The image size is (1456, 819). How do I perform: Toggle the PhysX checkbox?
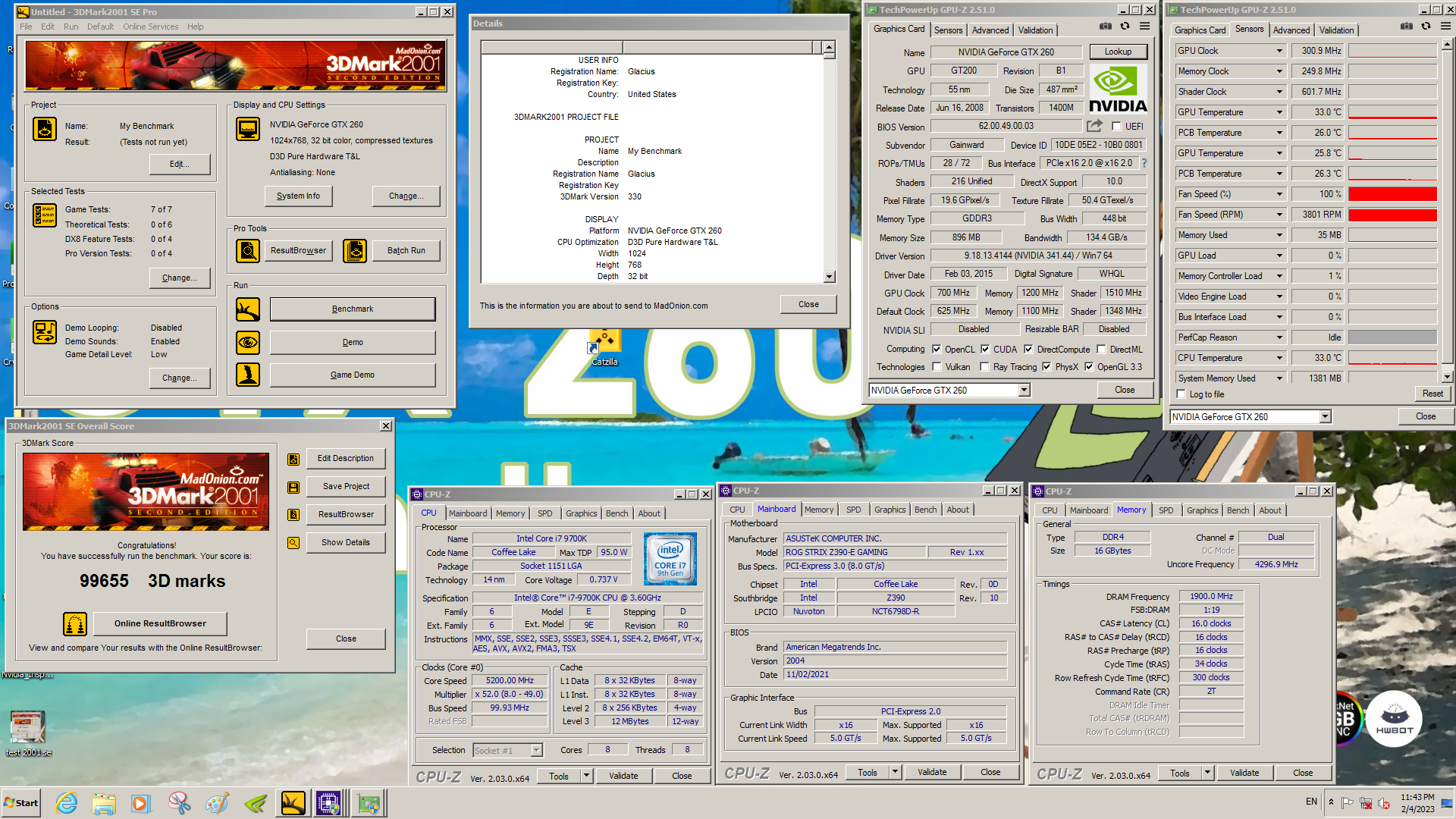(1046, 367)
